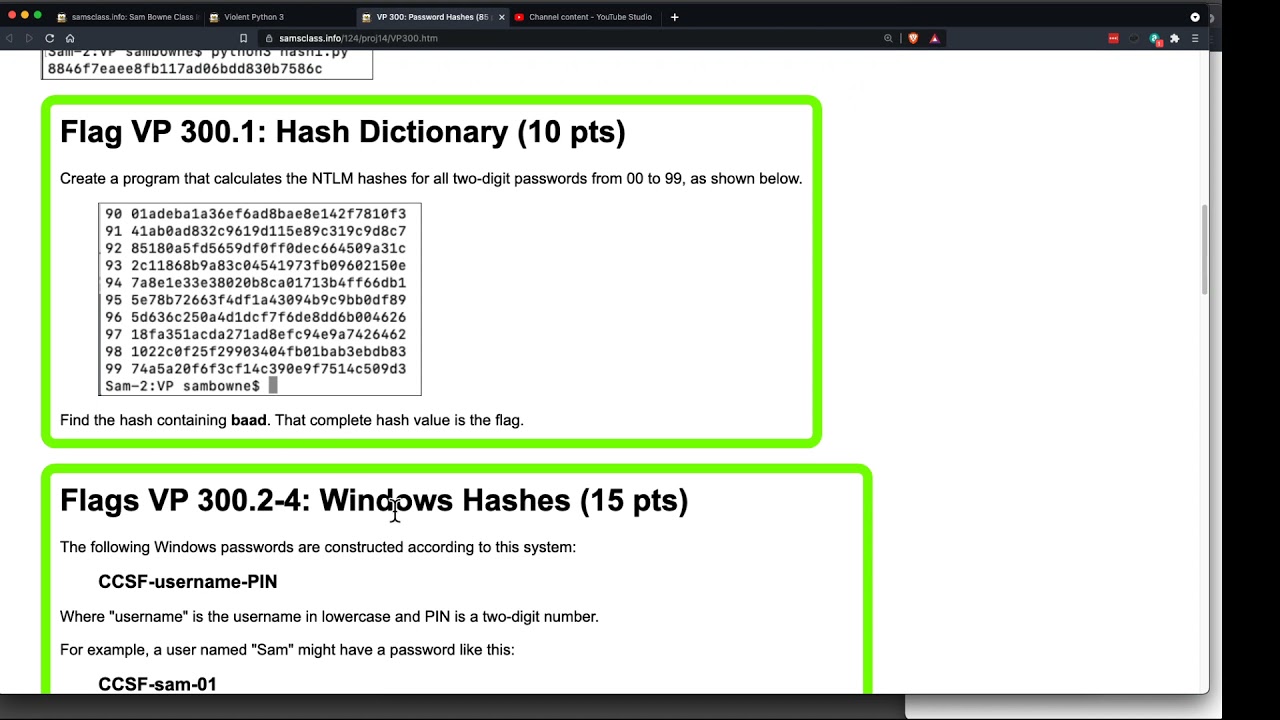Viewport: 1280px width, 720px height.
Task: Switch to the samsclass.info Sam Bowne Class tab
Action: coord(128,17)
